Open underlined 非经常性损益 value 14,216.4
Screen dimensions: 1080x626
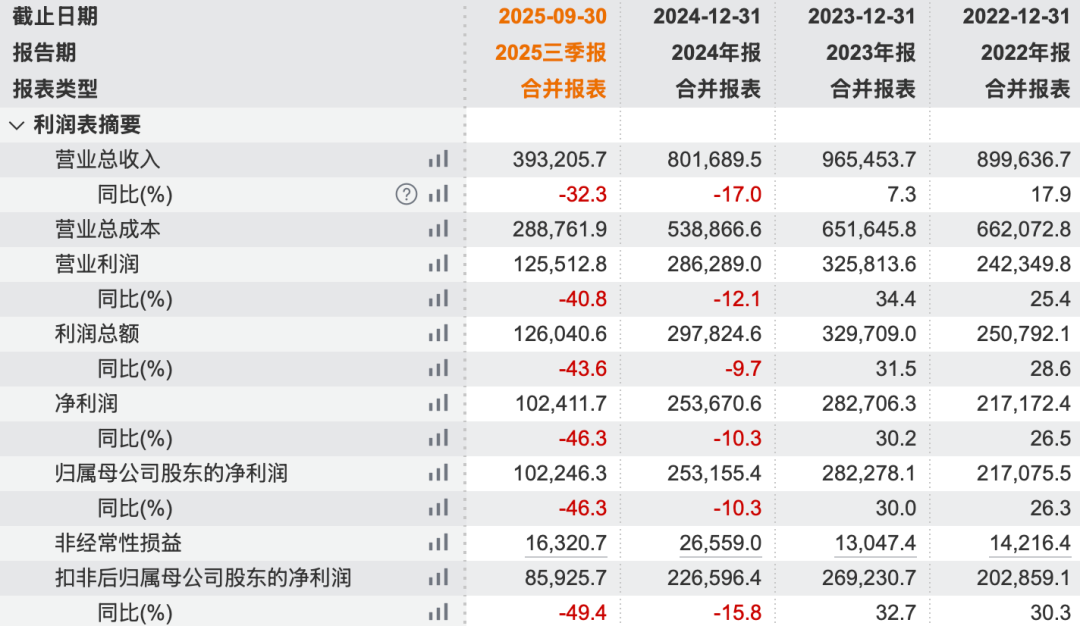coord(1030,543)
